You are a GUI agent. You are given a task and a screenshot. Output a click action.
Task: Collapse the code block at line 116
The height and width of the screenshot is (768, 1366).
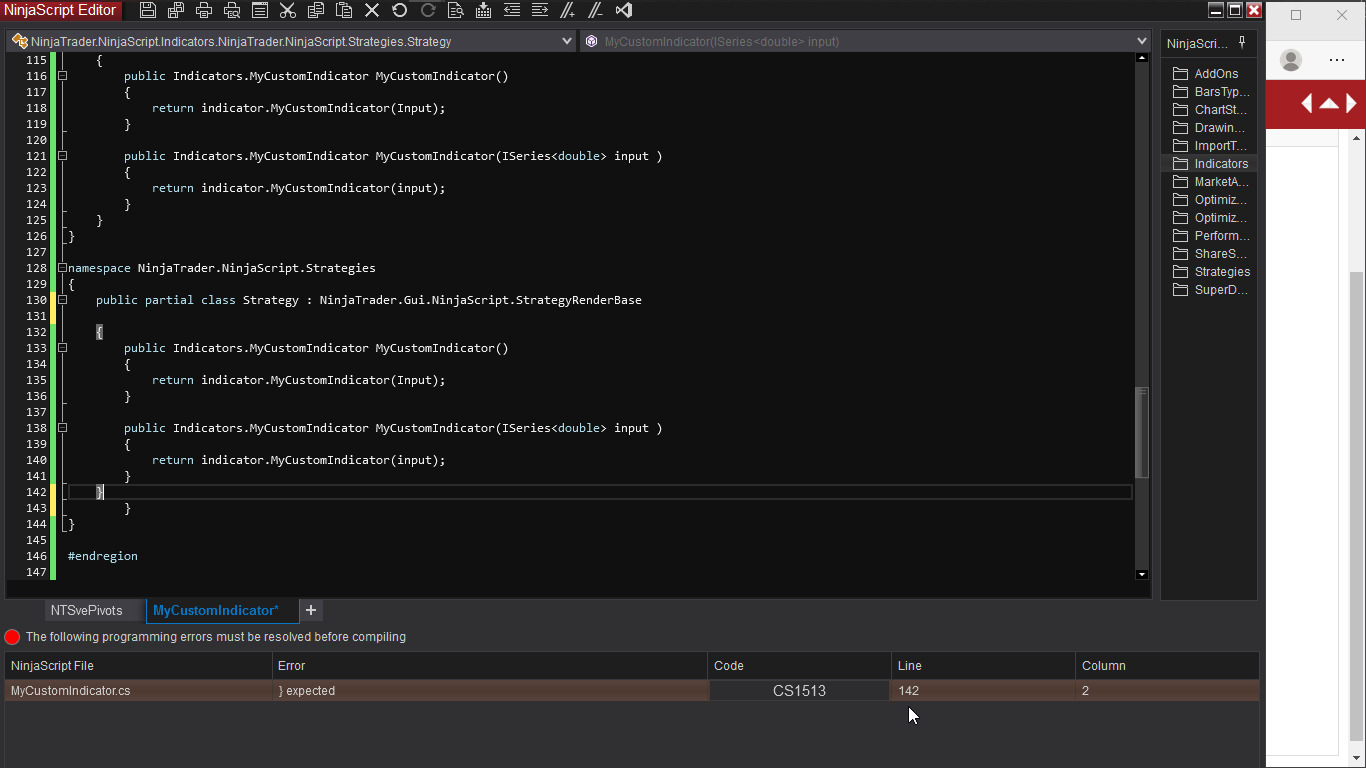click(62, 76)
